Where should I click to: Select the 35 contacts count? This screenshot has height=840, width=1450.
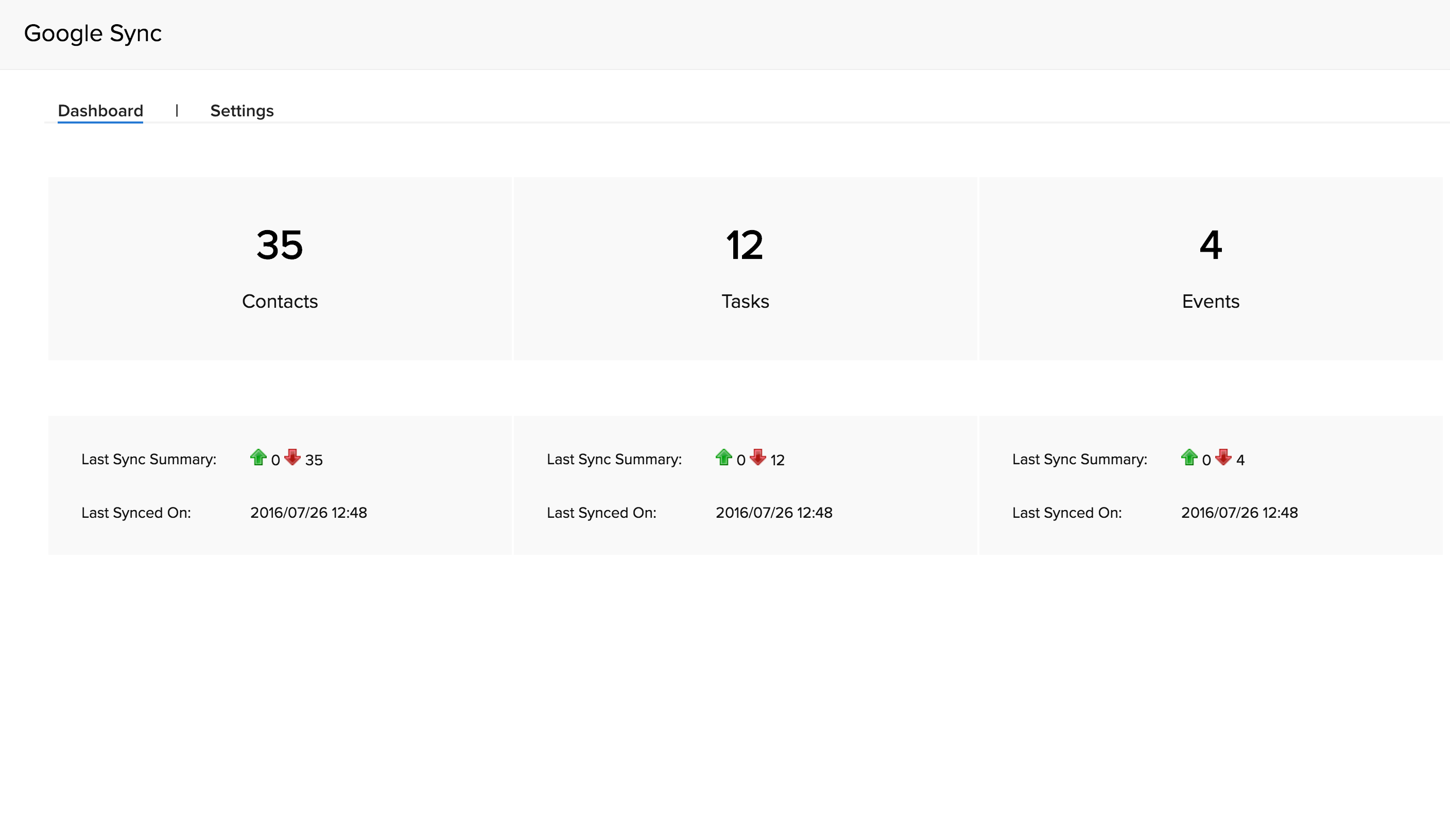(x=280, y=245)
